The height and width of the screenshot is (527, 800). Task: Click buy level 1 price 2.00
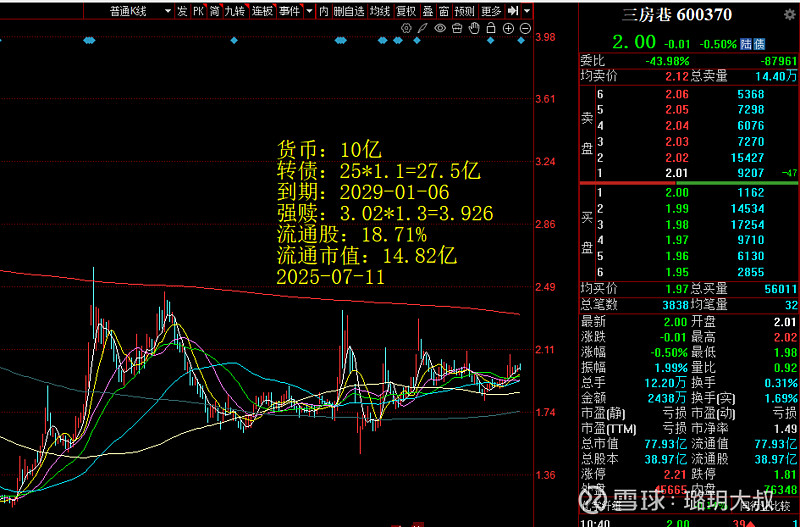pos(677,193)
